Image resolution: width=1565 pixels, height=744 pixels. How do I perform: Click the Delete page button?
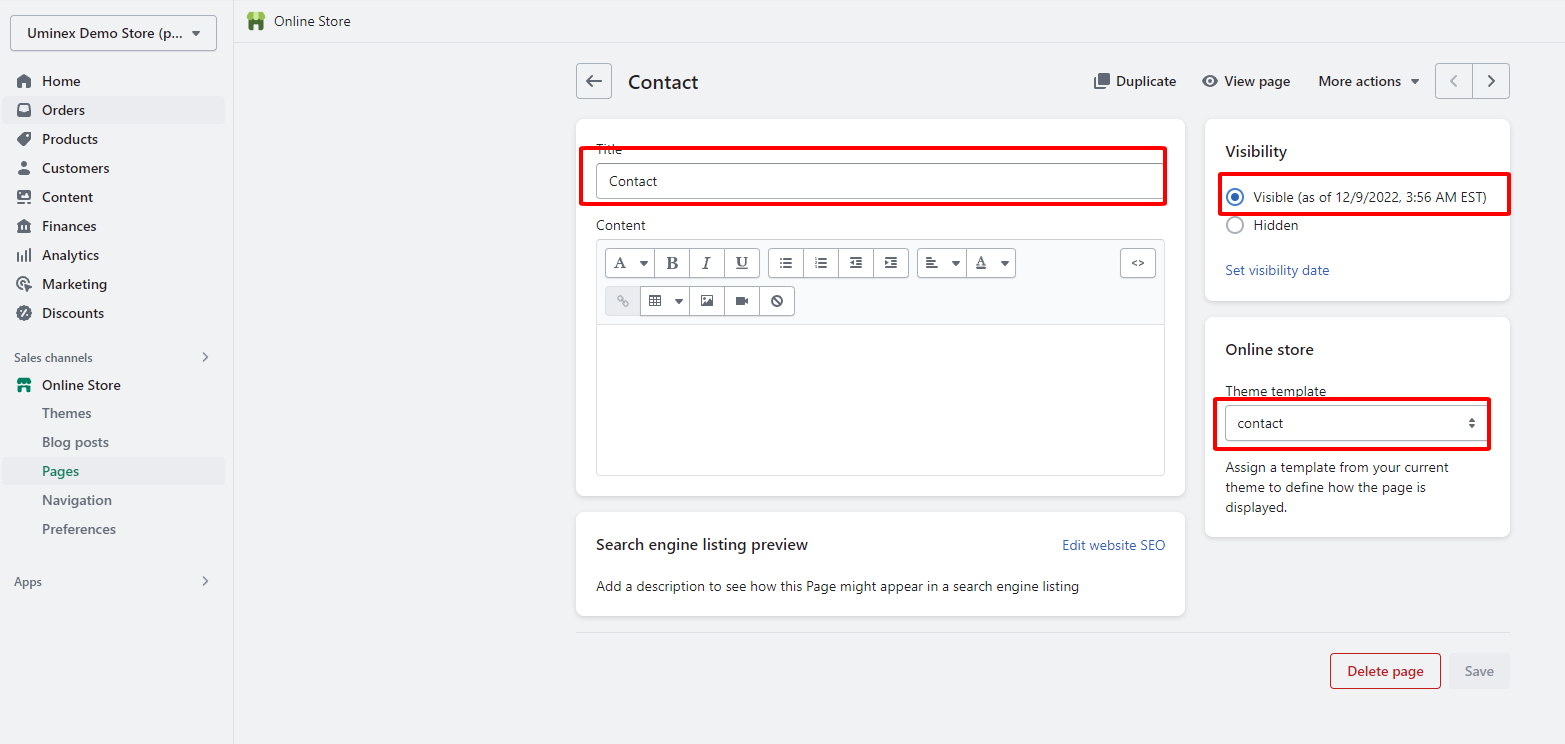point(1384,671)
